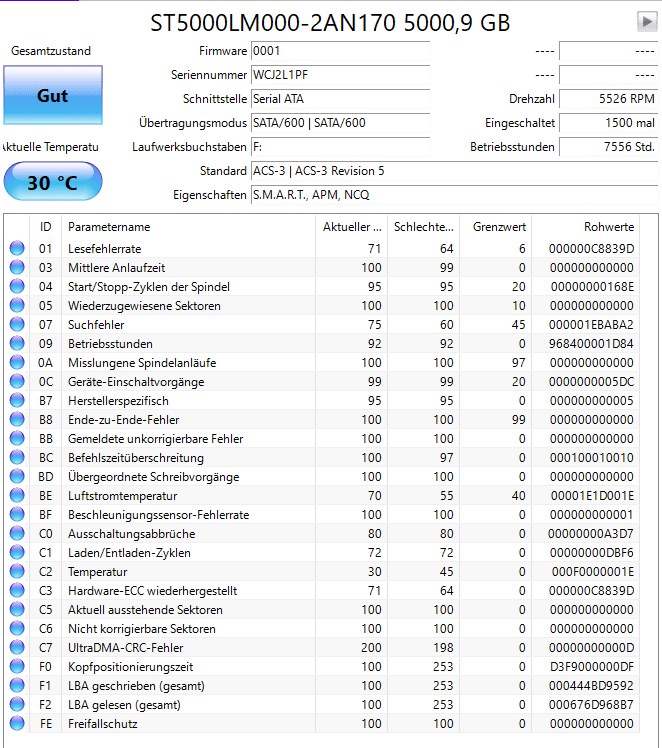
Task: Click the Gut health status button
Action: click(x=53, y=95)
